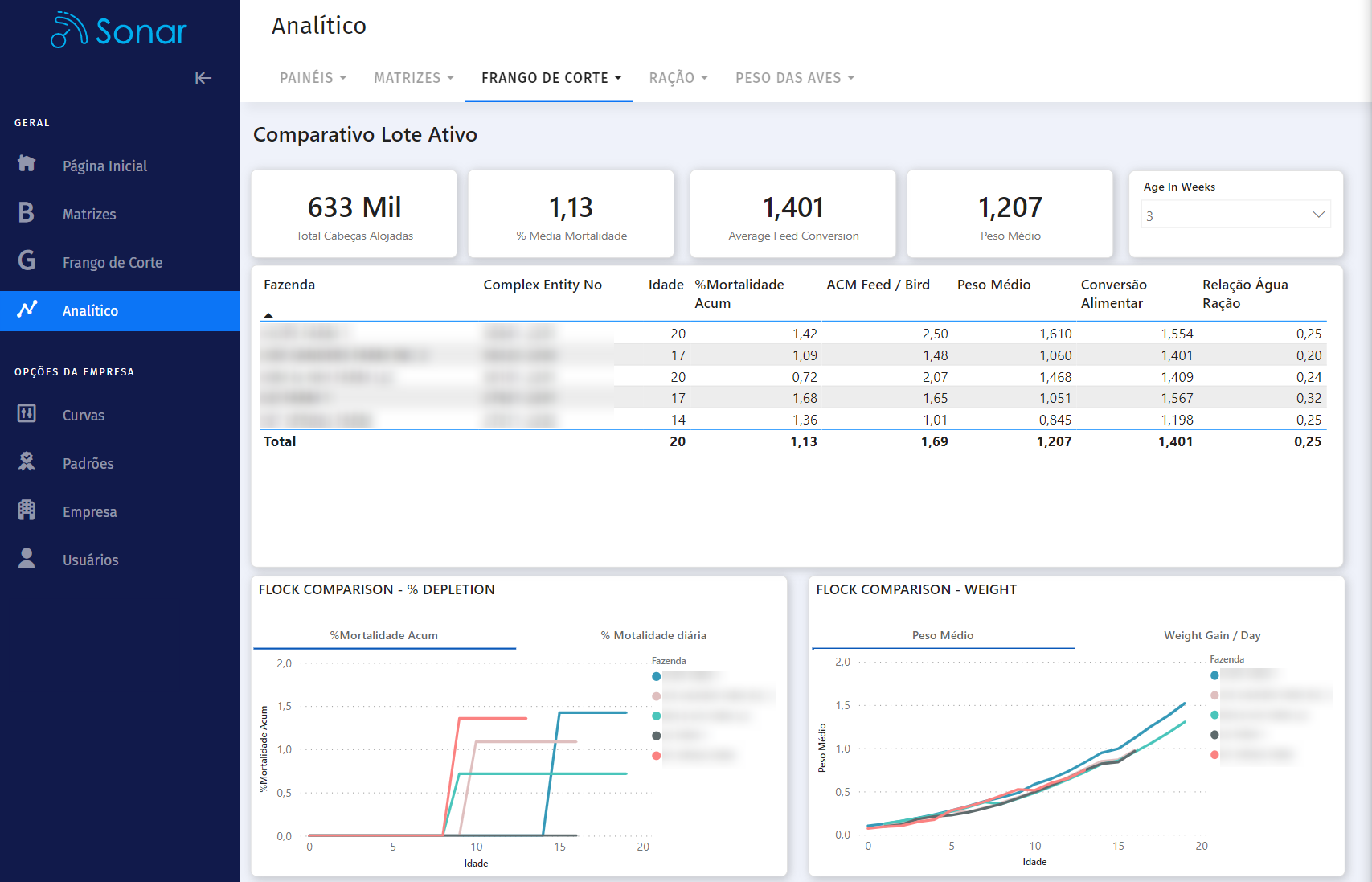Click the Sonar logo

119,31
